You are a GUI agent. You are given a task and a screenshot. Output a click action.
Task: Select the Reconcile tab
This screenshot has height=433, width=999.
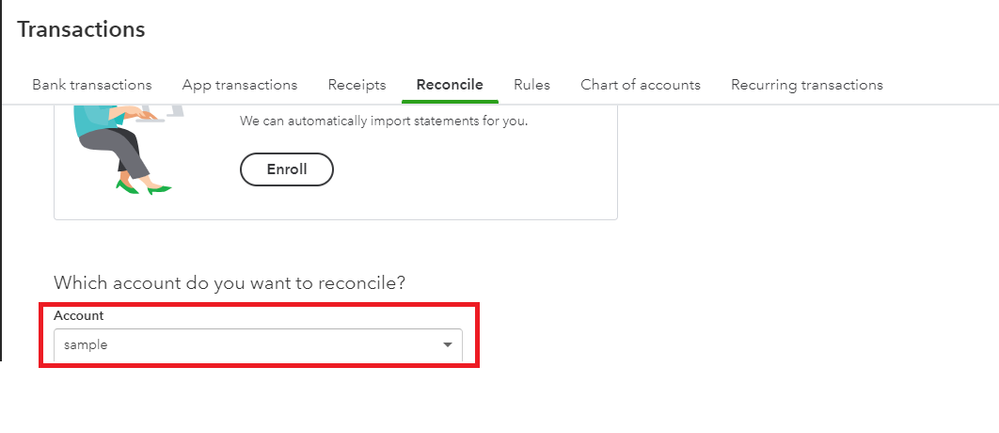tap(450, 85)
